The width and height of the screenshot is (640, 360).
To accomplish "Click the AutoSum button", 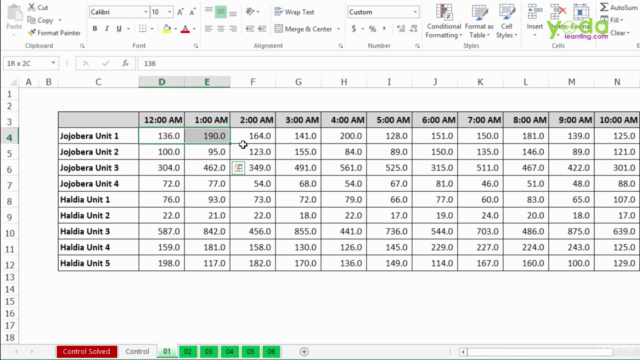I will click(619, 7).
